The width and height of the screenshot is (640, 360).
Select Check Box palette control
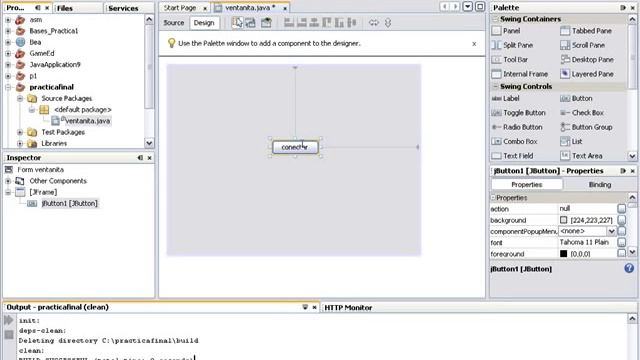(582, 113)
